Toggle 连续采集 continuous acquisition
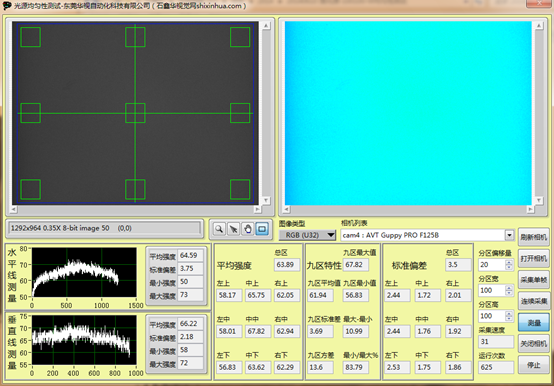Image resolution: width=554 pixels, height=386 pixels. tap(534, 301)
